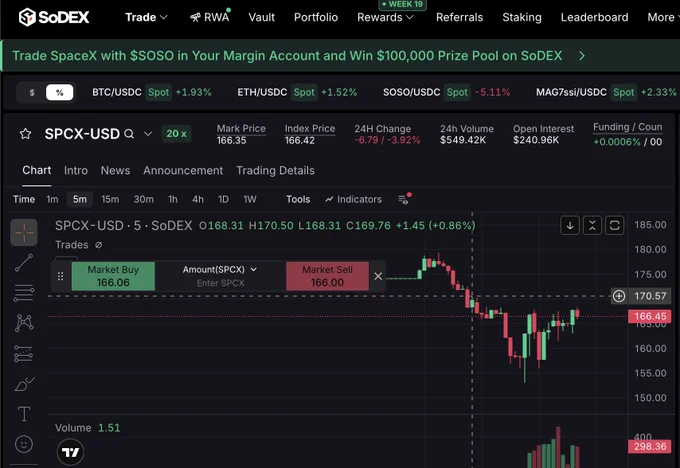The height and width of the screenshot is (468, 680).
Task: Set timeframe to 5m
Action: [x=80, y=199]
